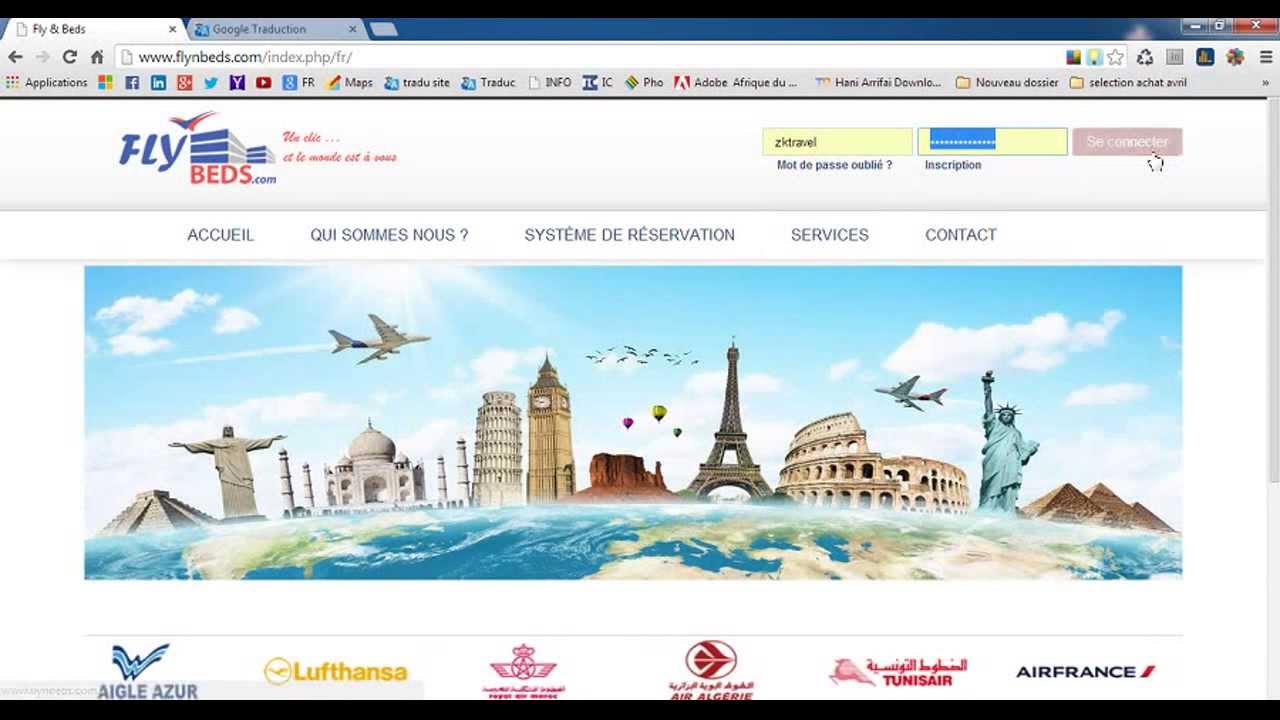This screenshot has height=720, width=1280.
Task: Open the 'tradu site' bookmark
Action: point(417,83)
